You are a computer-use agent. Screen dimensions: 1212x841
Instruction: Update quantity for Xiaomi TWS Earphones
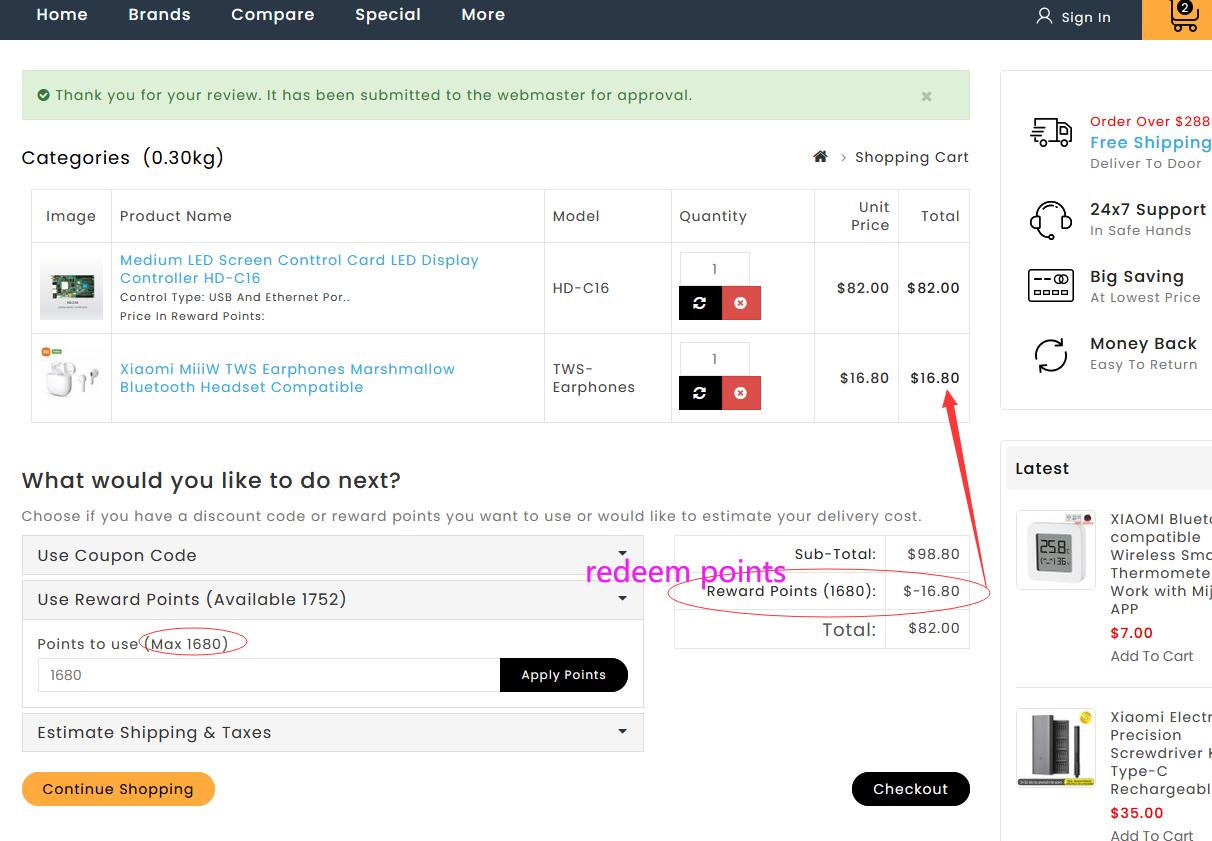point(700,393)
